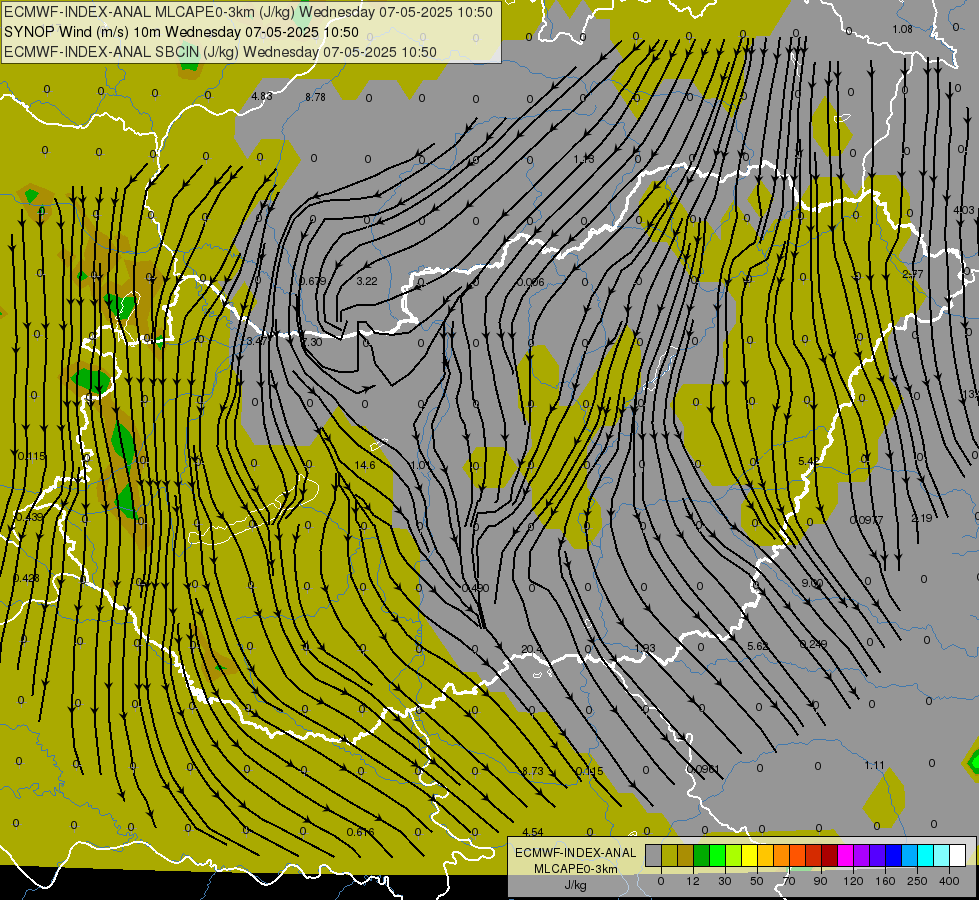Click the map value 2.19
979x900 pixels.
(922, 518)
